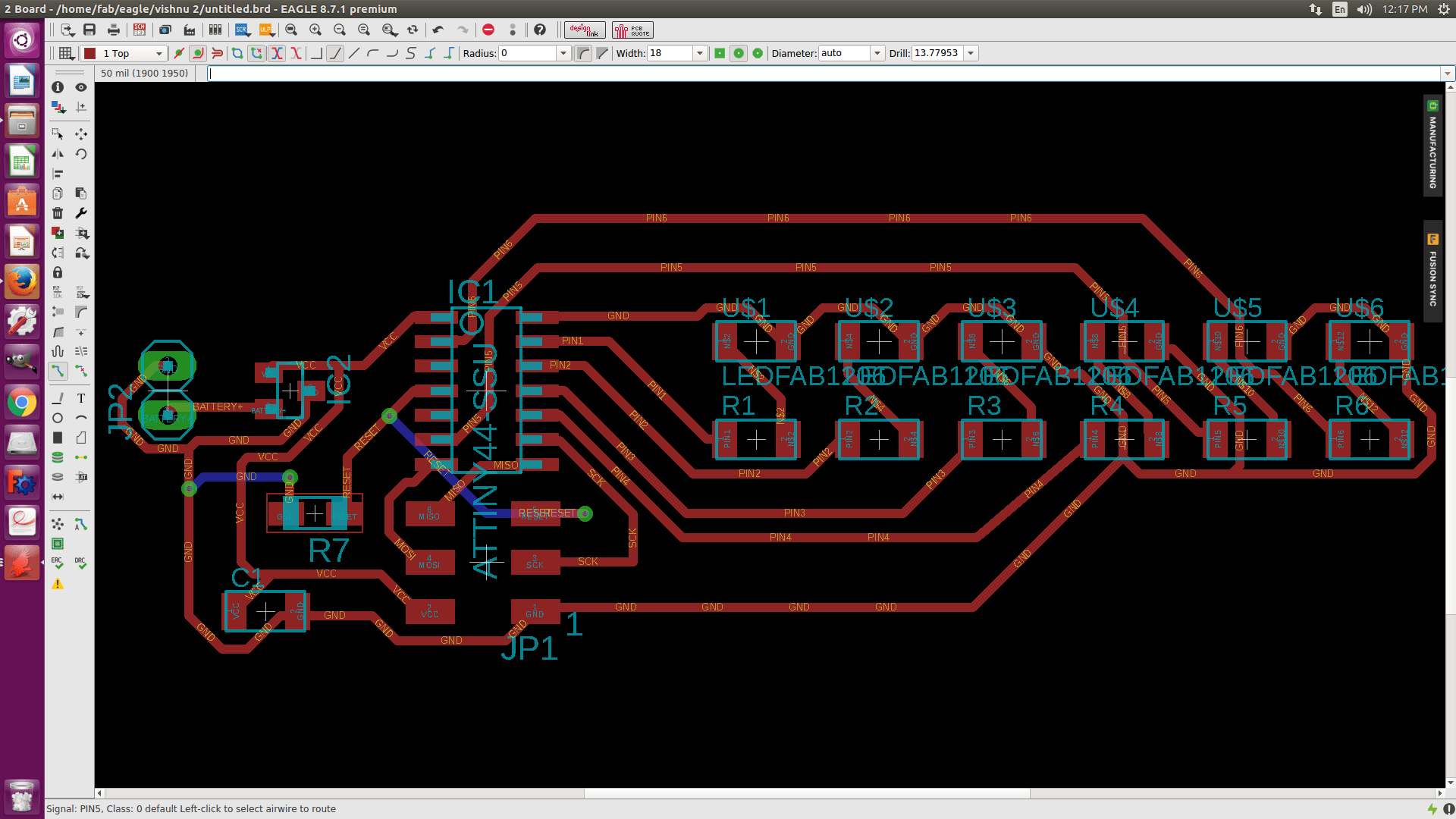Open the Grid settings dropdown icon

(x=66, y=53)
